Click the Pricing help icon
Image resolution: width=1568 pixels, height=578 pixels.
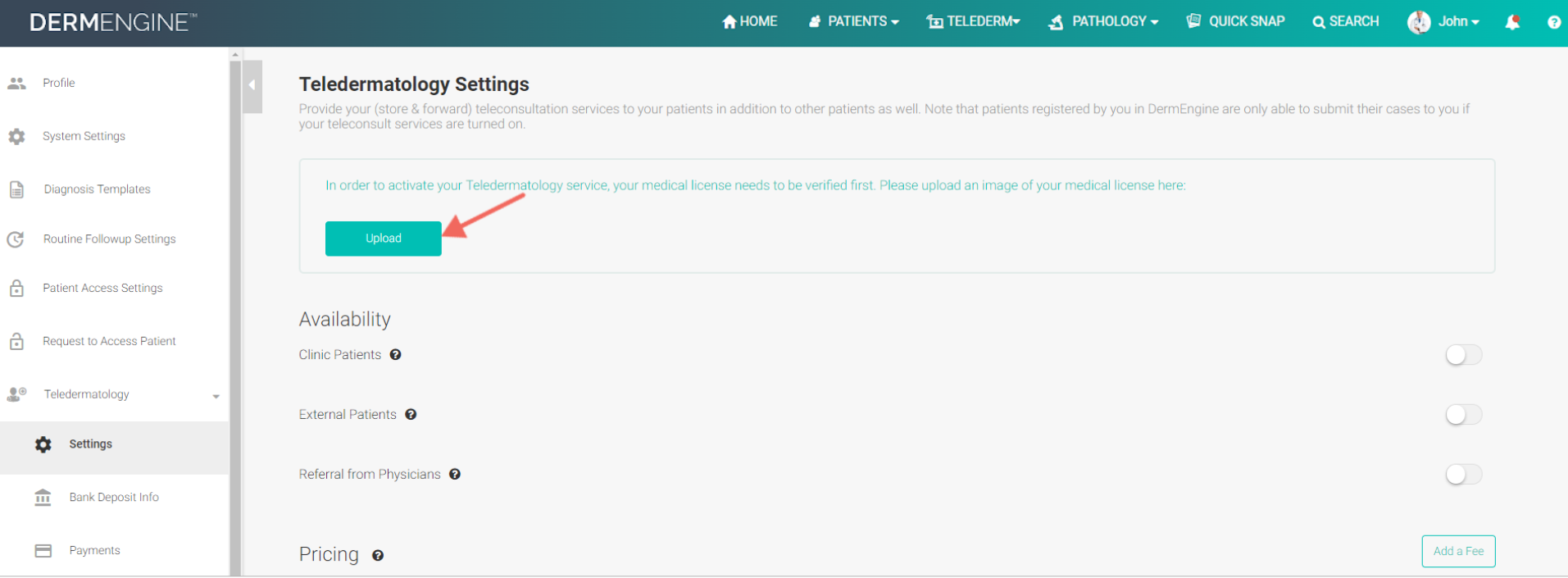pyautogui.click(x=378, y=556)
